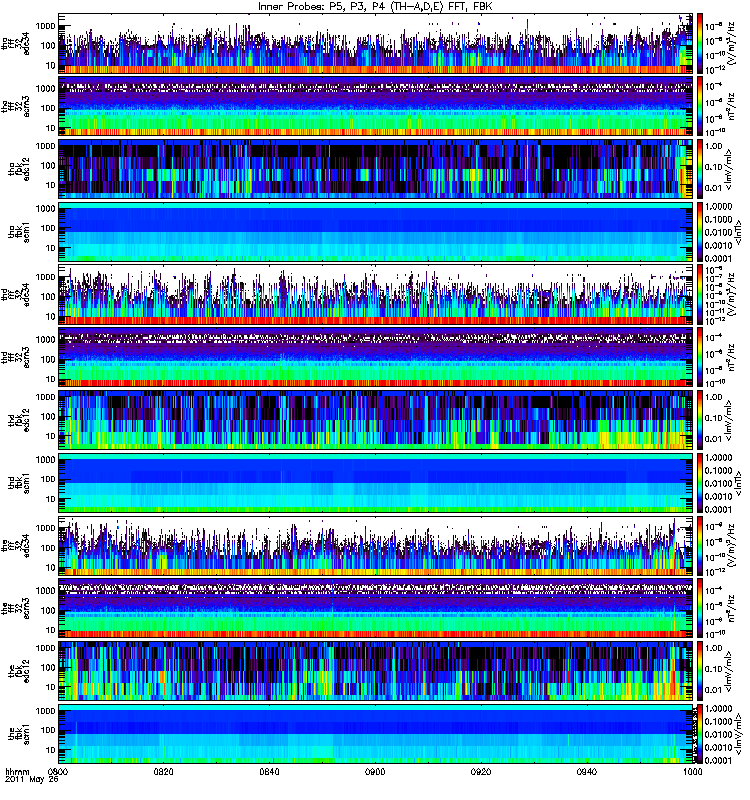Image resolution: width=750 pixels, height=800 pixels.
Task: Select the thd fff 32 edc34 spectrogram panel
Action: point(375,295)
